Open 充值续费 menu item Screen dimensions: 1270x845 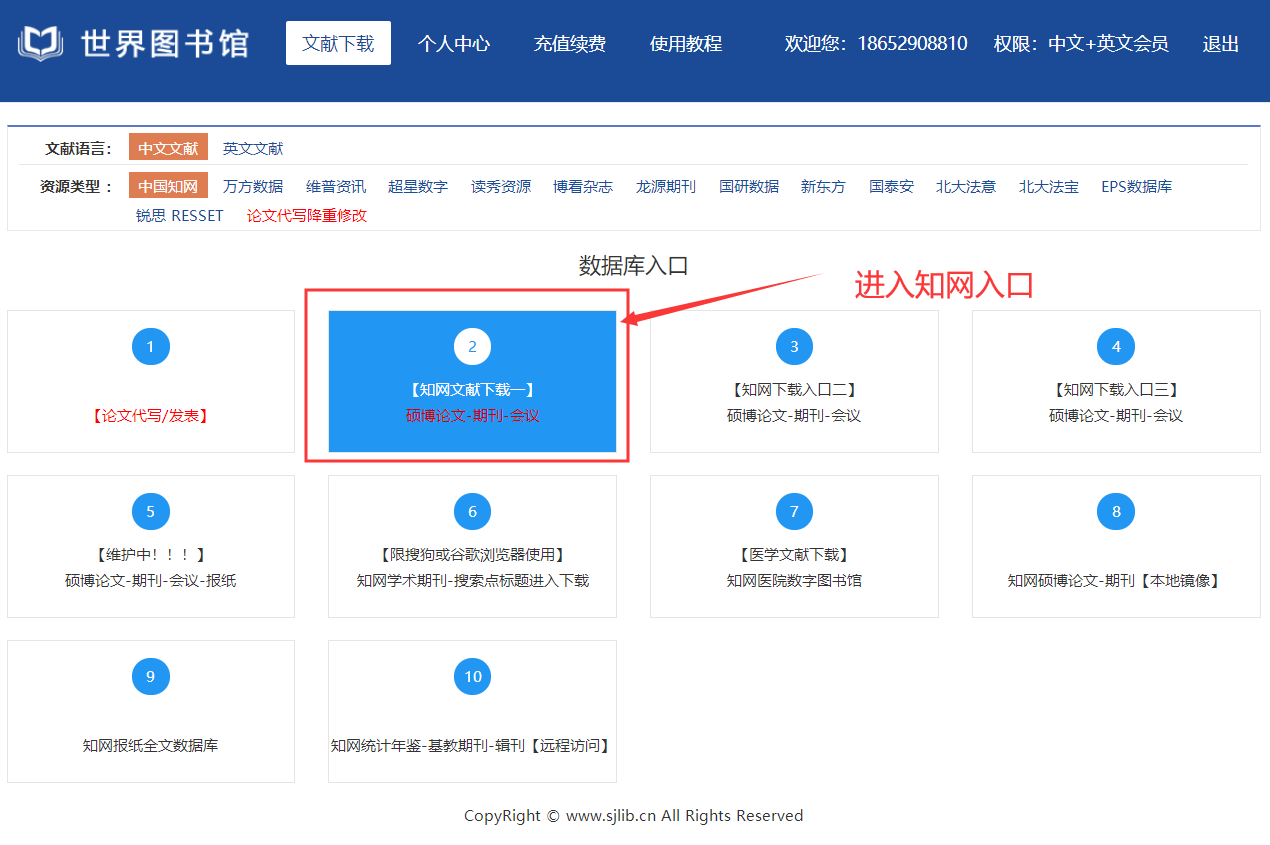(570, 44)
